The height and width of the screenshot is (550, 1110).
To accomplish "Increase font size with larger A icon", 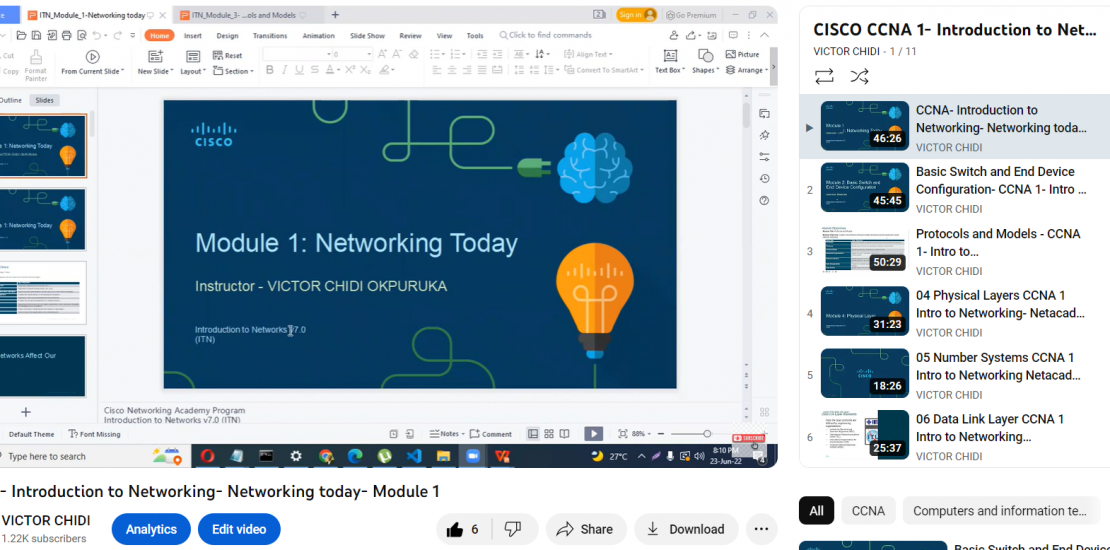I will point(382,54).
